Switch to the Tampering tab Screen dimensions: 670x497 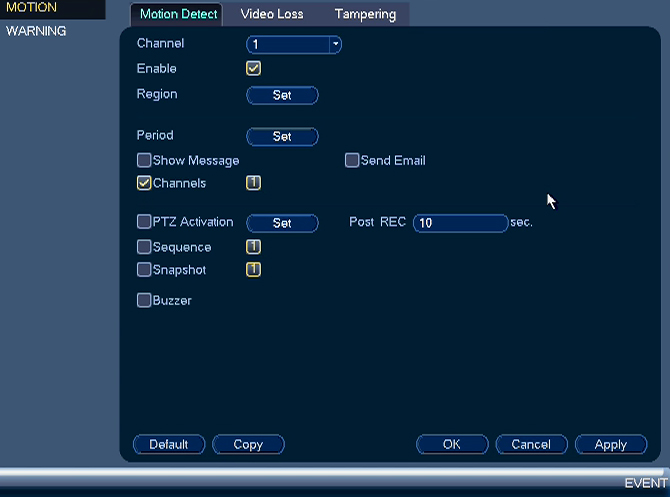point(365,14)
